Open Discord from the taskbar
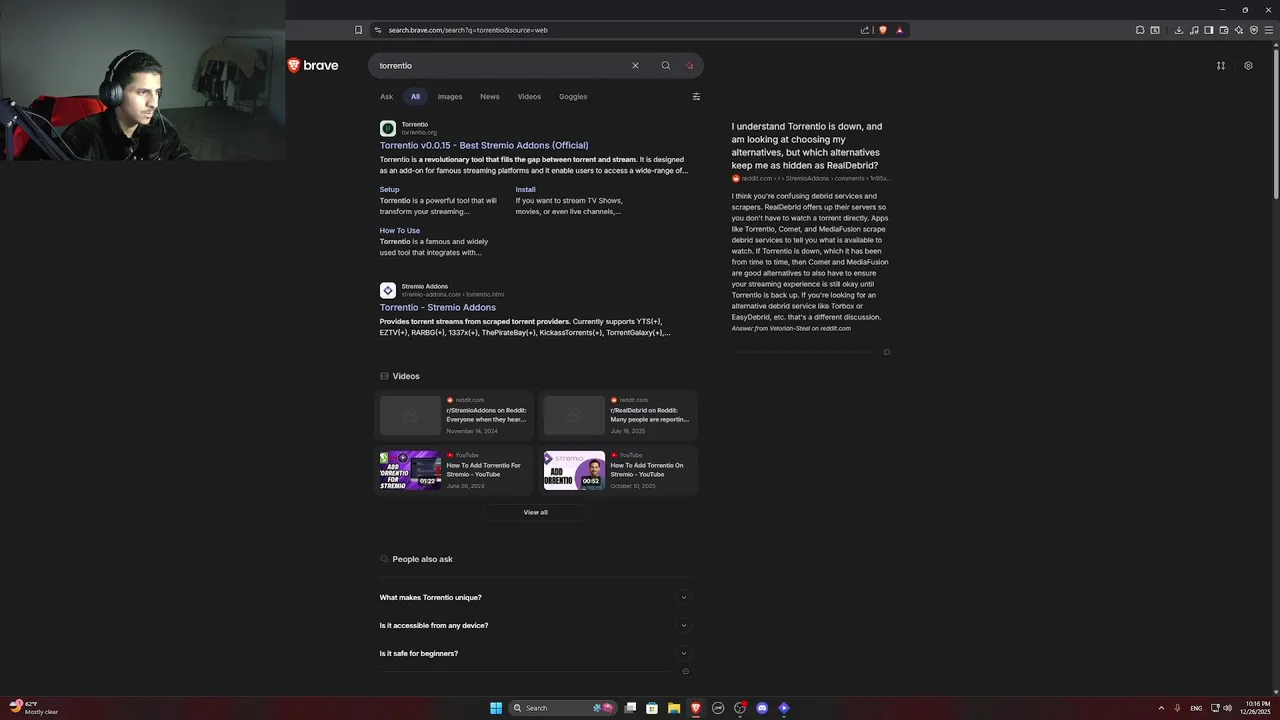The width and height of the screenshot is (1280, 720). (762, 708)
